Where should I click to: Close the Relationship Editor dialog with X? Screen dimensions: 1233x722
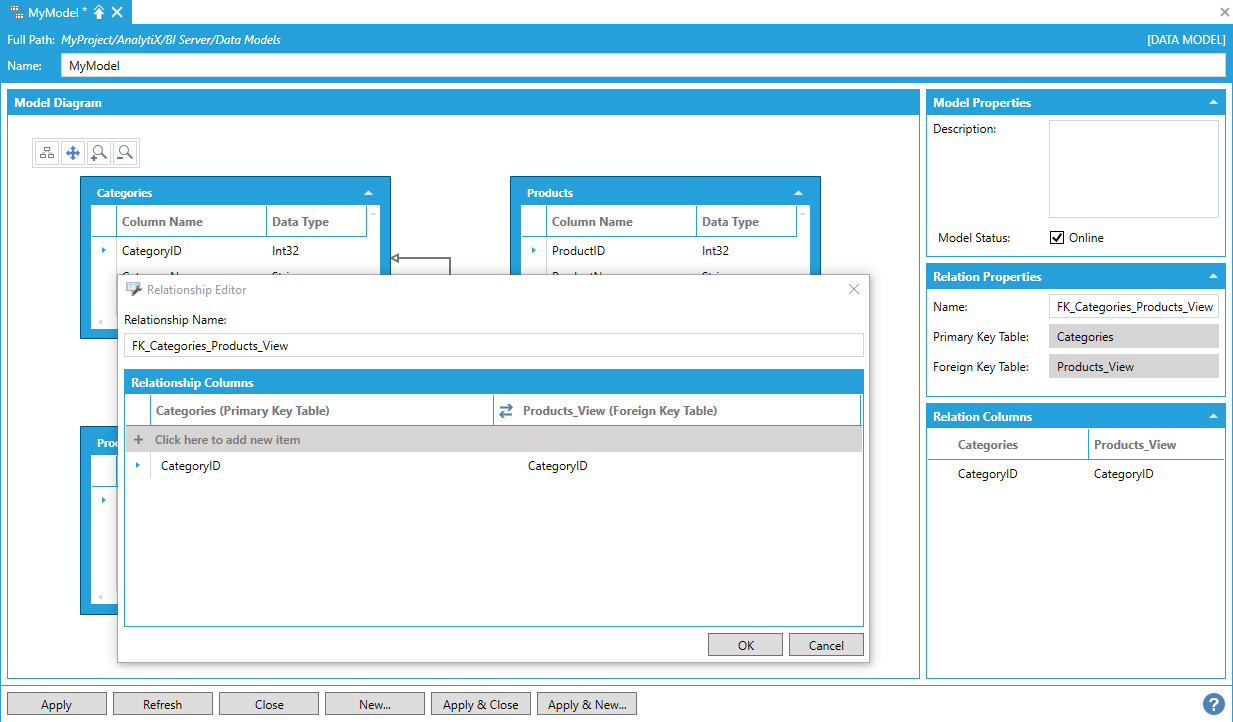click(x=853, y=289)
